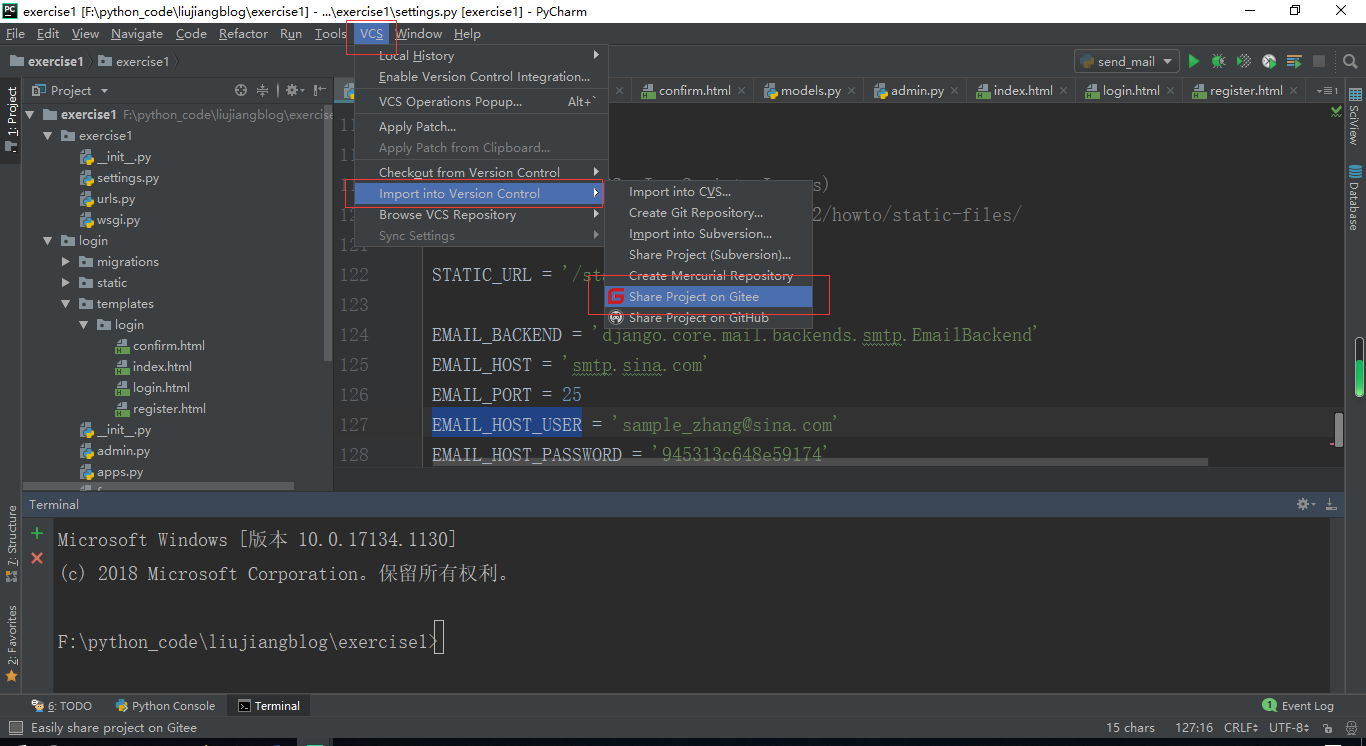Collapse the inner exercise1 package
The height and width of the screenshot is (746, 1366).
[47, 136]
